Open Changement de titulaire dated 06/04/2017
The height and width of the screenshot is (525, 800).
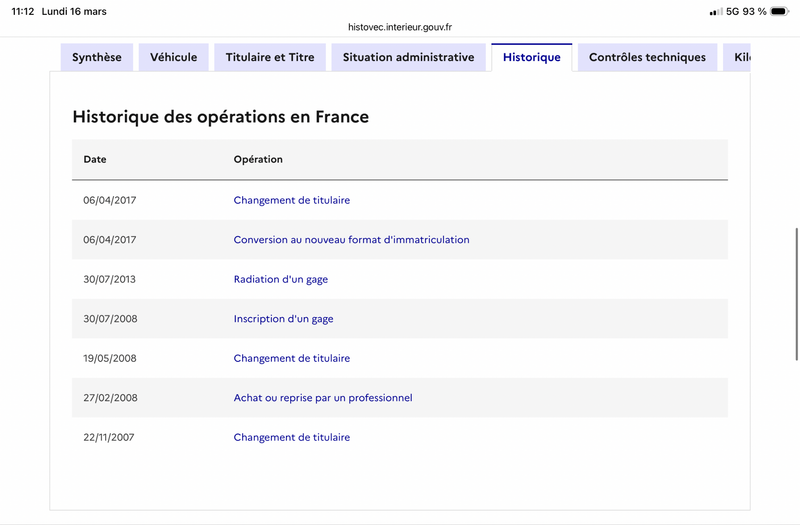click(292, 200)
